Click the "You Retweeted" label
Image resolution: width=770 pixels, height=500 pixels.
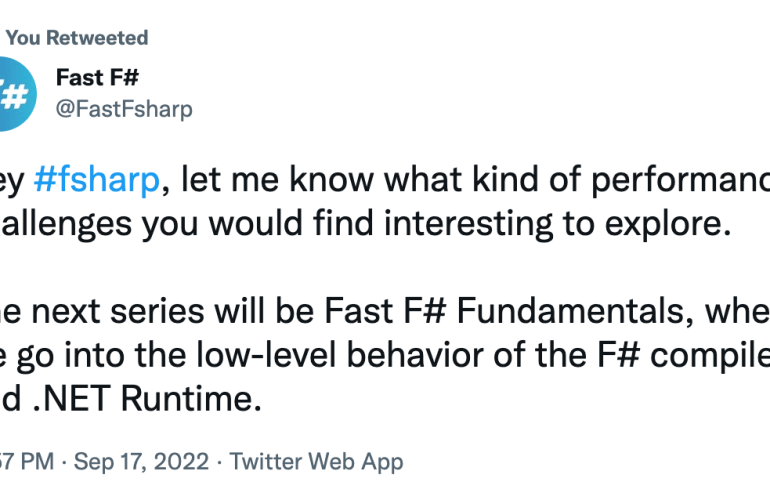[x=77, y=38]
